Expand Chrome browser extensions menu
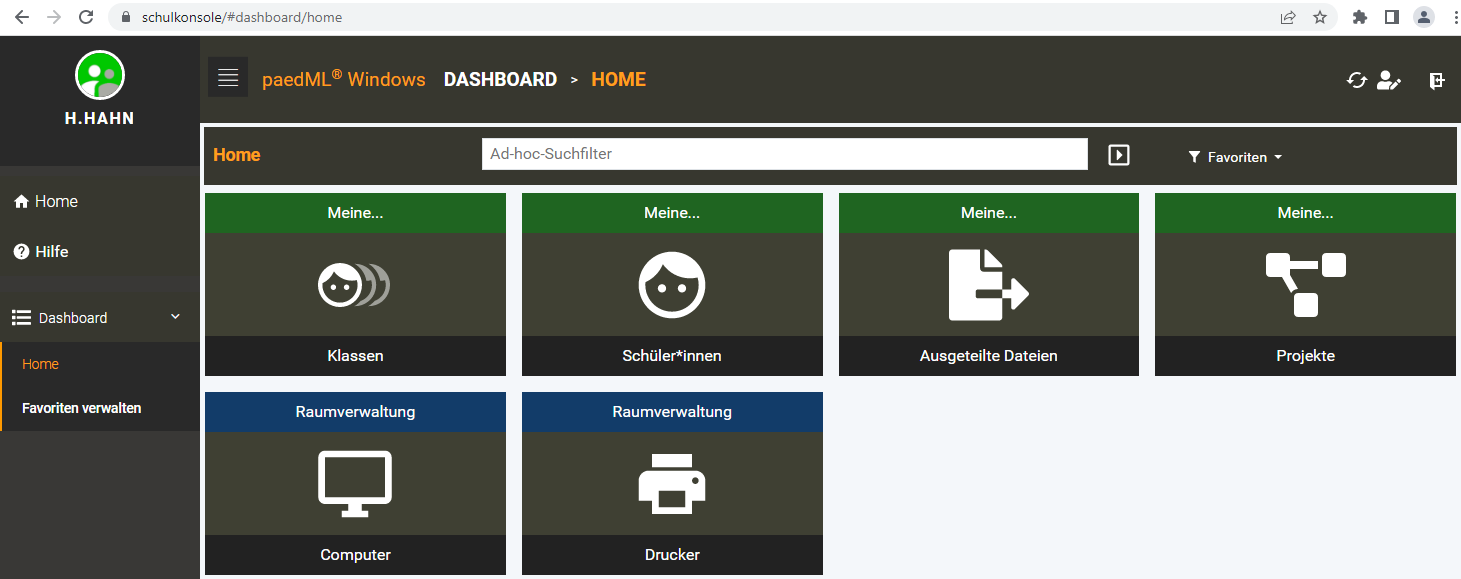Screen dimensions: 1461x579 [1360, 17]
